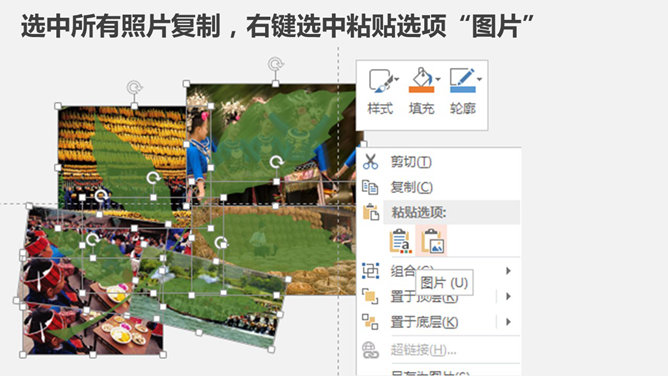Choose the keep-text paste option icon
Viewport: 668px width, 376px height.
click(400, 241)
